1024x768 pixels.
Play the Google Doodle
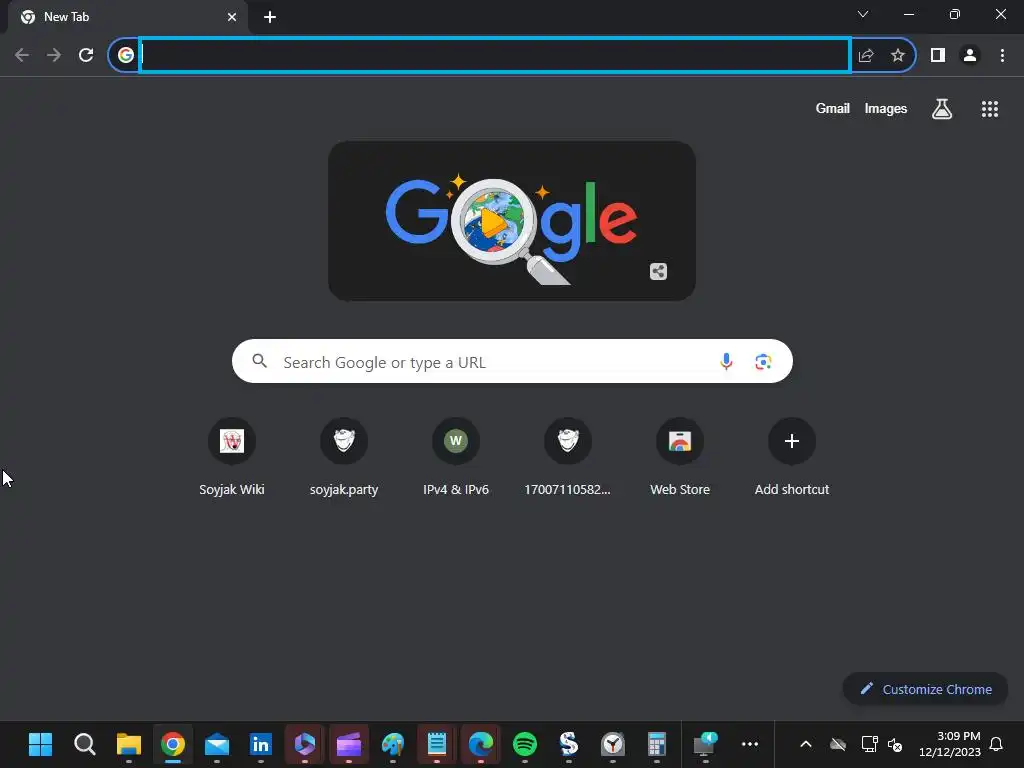pos(493,223)
